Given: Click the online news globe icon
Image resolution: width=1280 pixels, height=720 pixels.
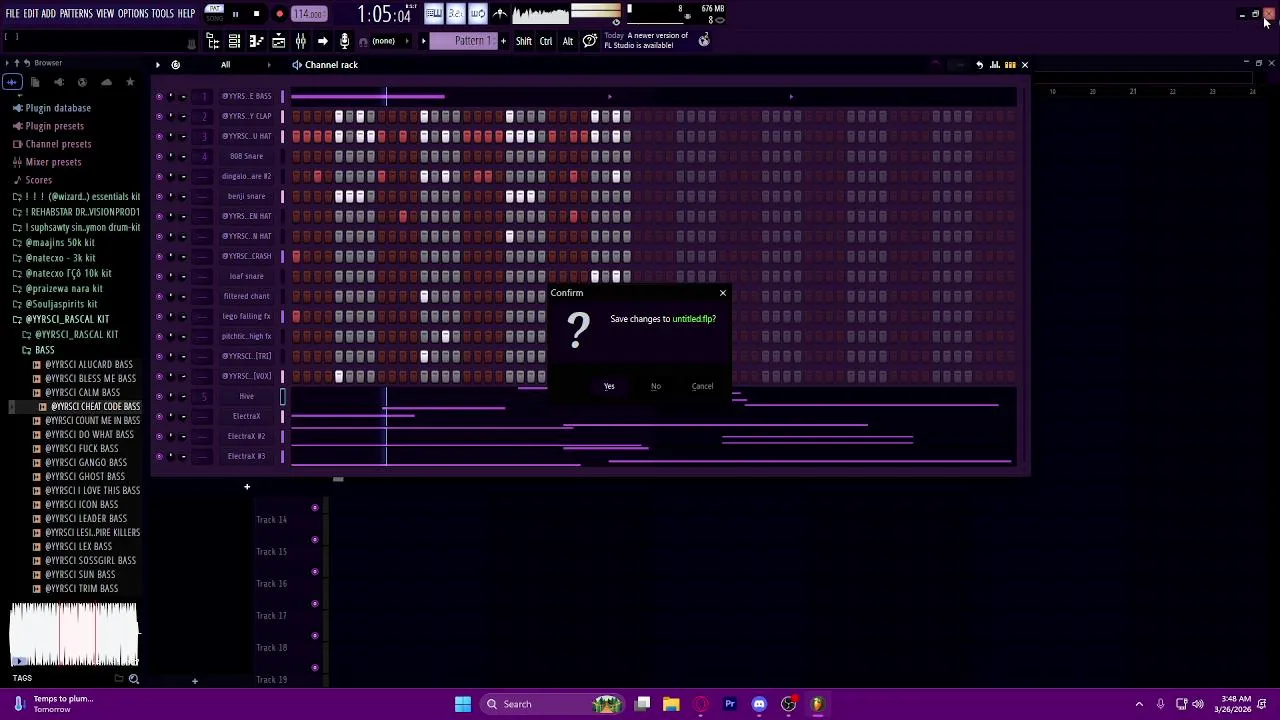Looking at the screenshot, I should pyautogui.click(x=704, y=40).
